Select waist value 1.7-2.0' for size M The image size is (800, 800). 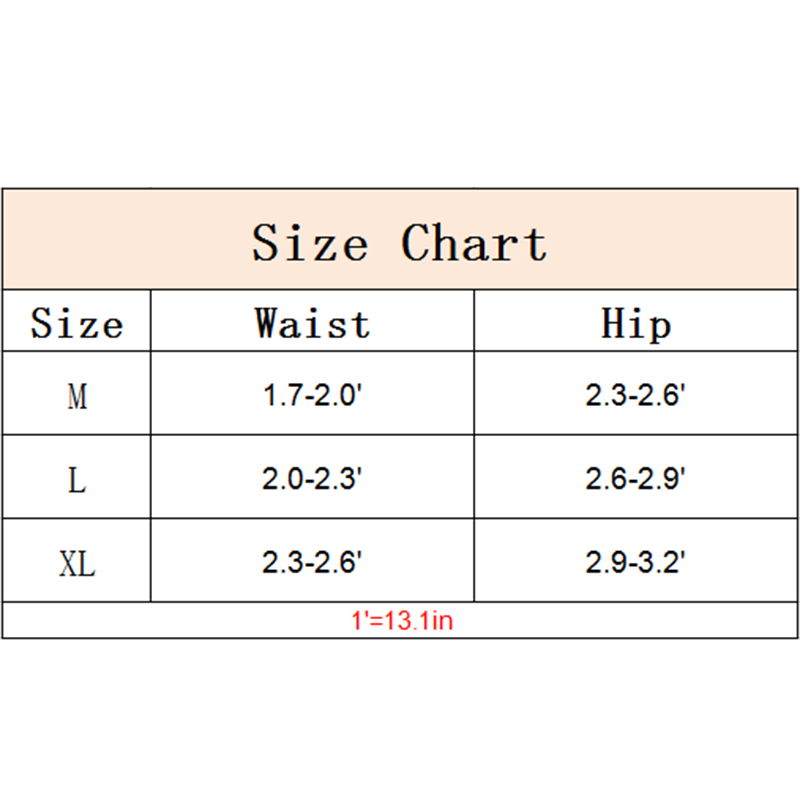click(311, 396)
